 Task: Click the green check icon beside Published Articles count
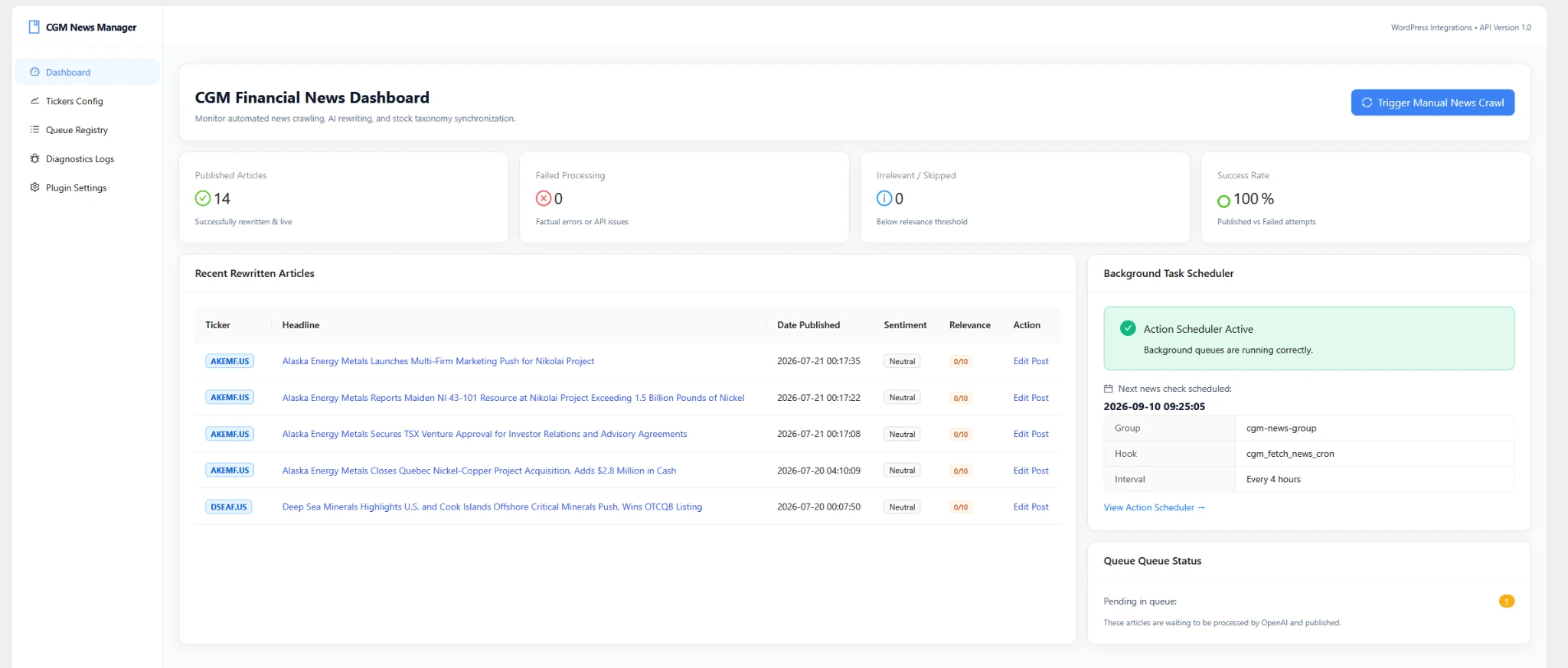203,198
